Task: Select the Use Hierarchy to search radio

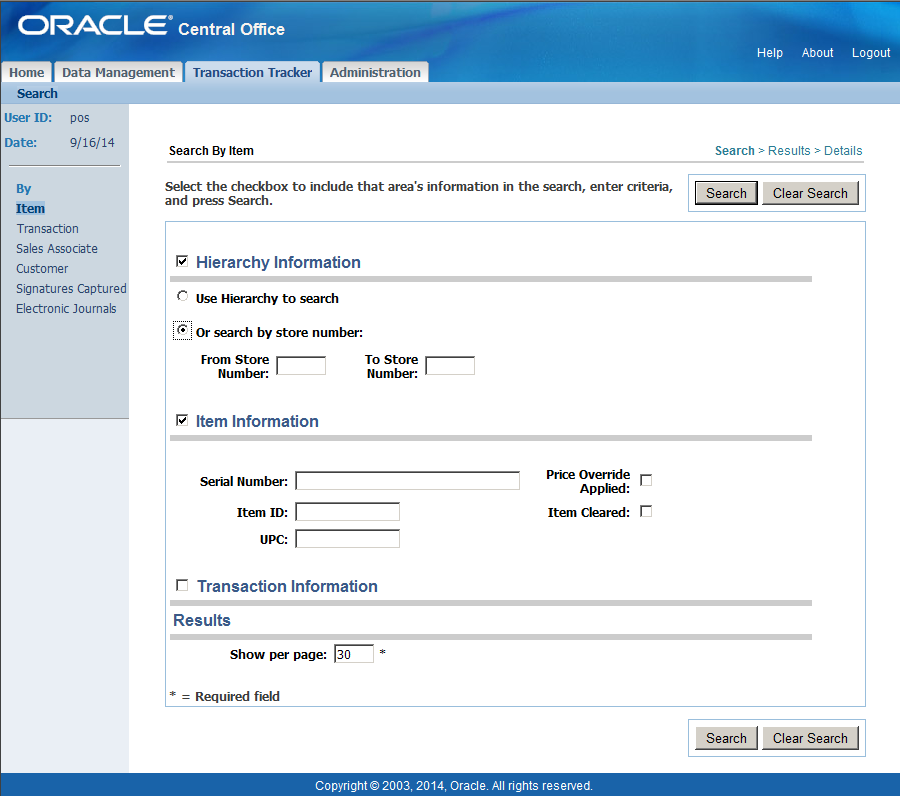Action: click(183, 296)
